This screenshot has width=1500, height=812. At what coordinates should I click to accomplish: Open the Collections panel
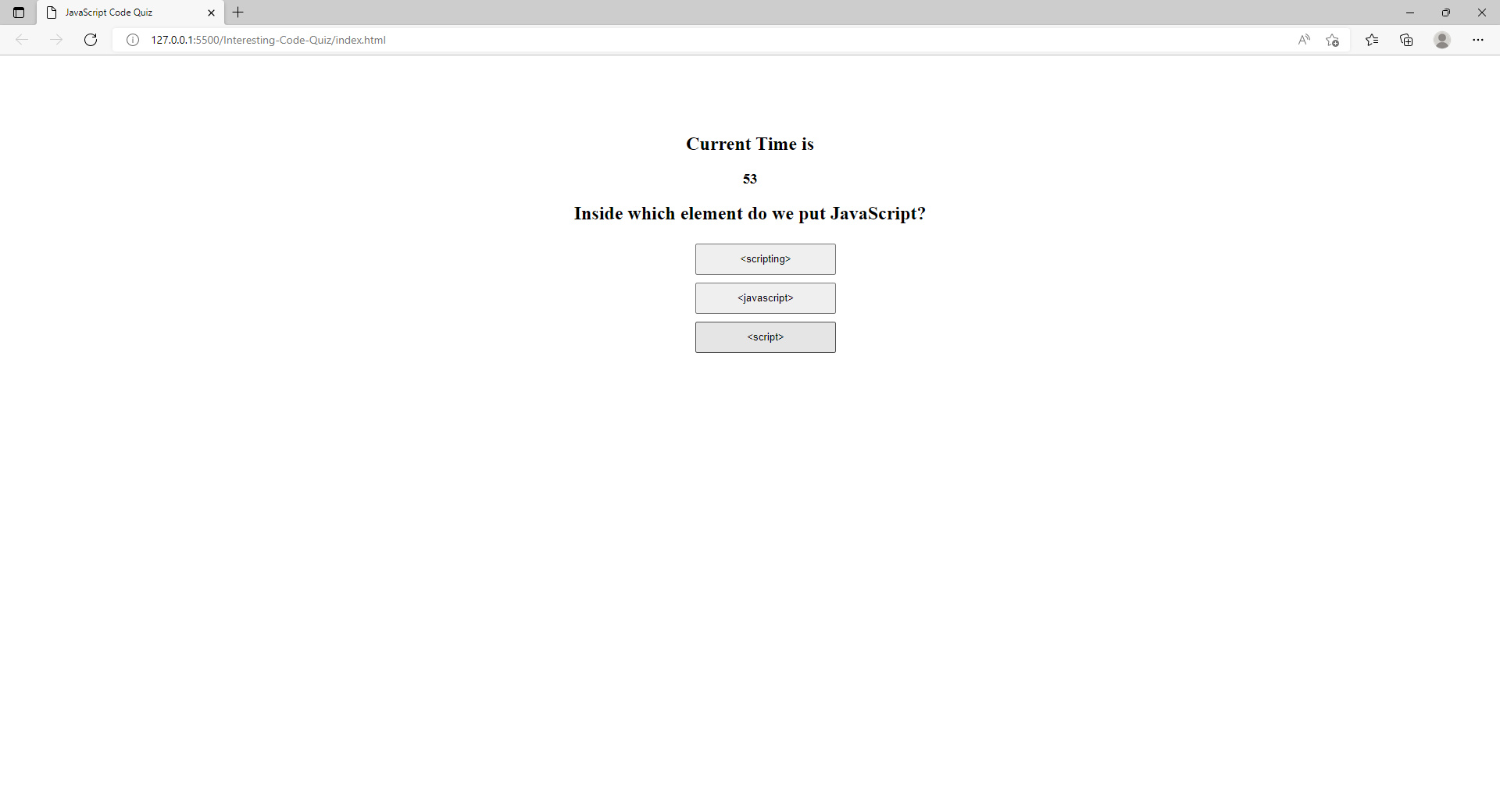(x=1407, y=40)
